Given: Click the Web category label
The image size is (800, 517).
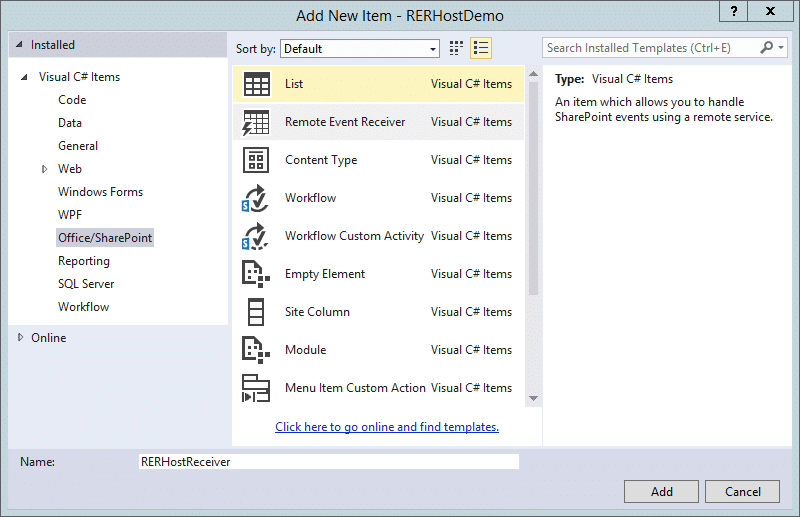Looking at the screenshot, I should tap(70, 169).
